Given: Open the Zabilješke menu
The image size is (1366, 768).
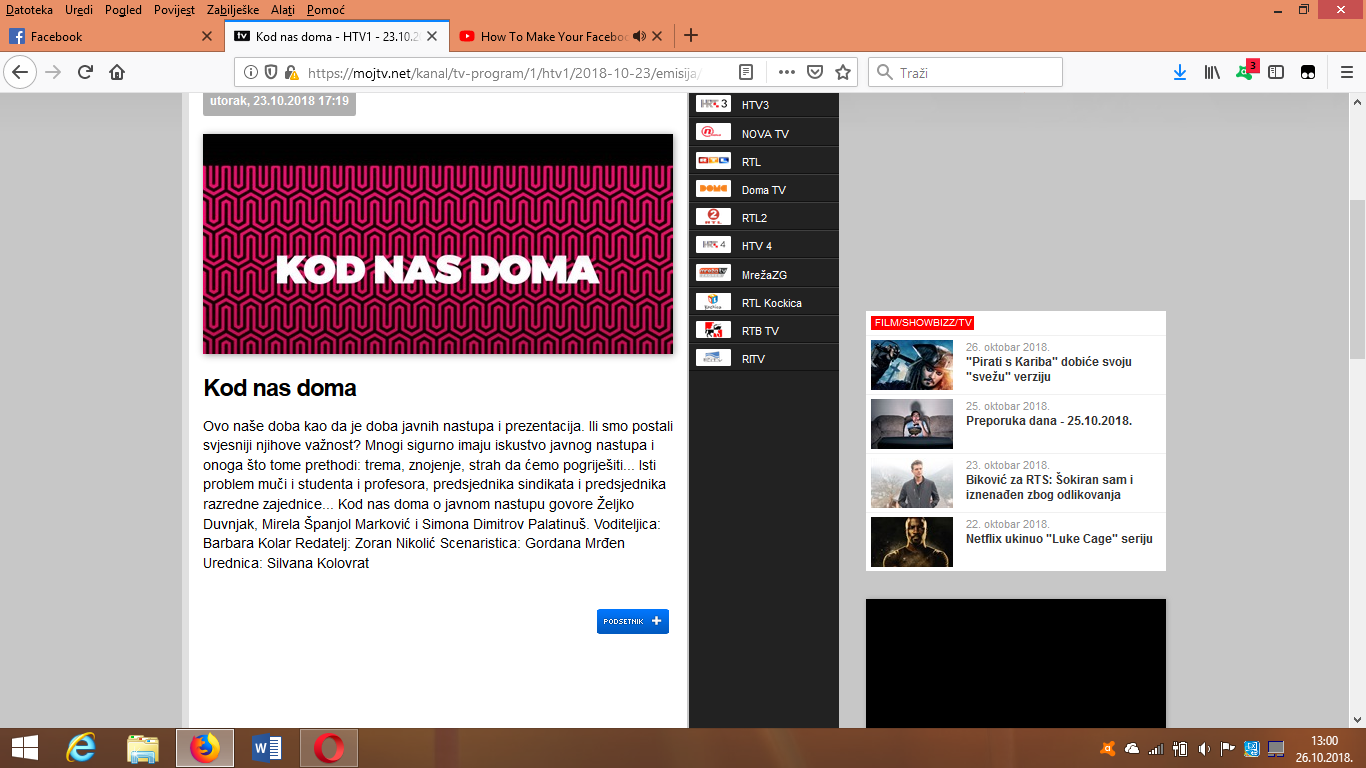Looking at the screenshot, I should 233,10.
